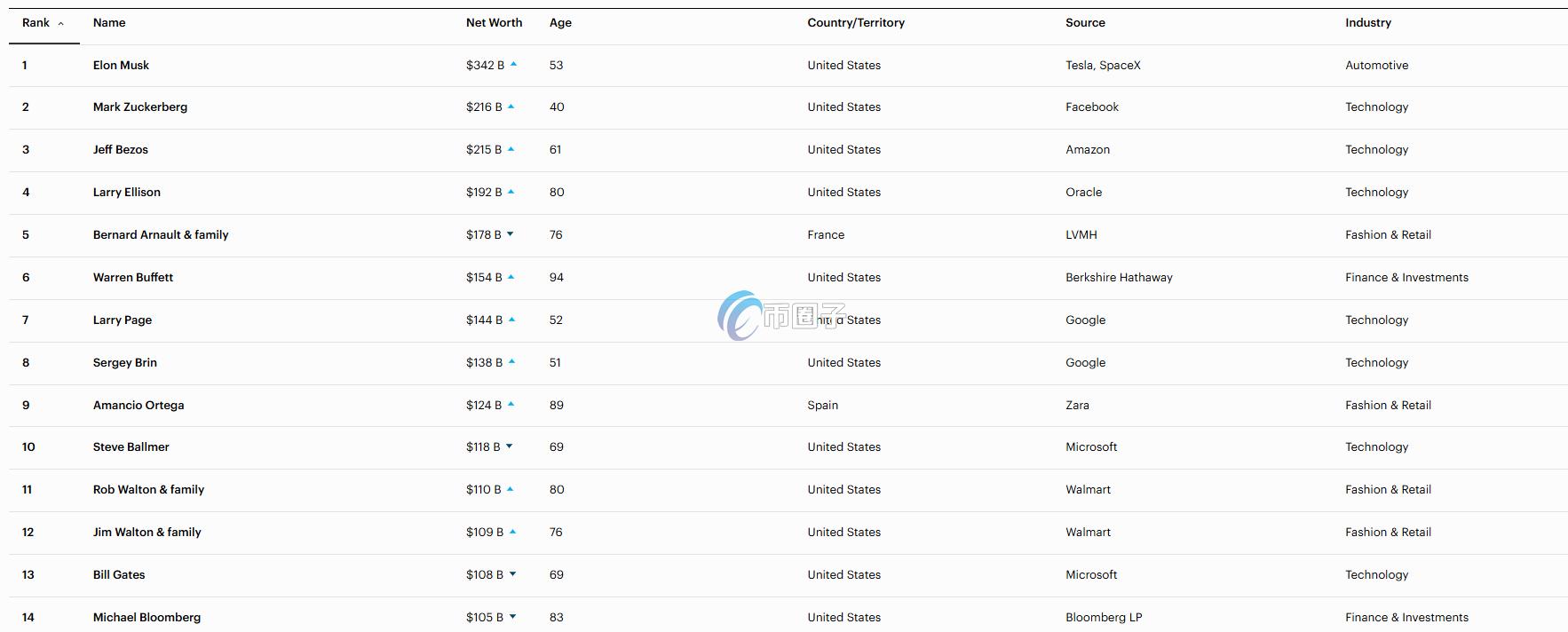Click the source Zara

pyautogui.click(x=1077, y=406)
